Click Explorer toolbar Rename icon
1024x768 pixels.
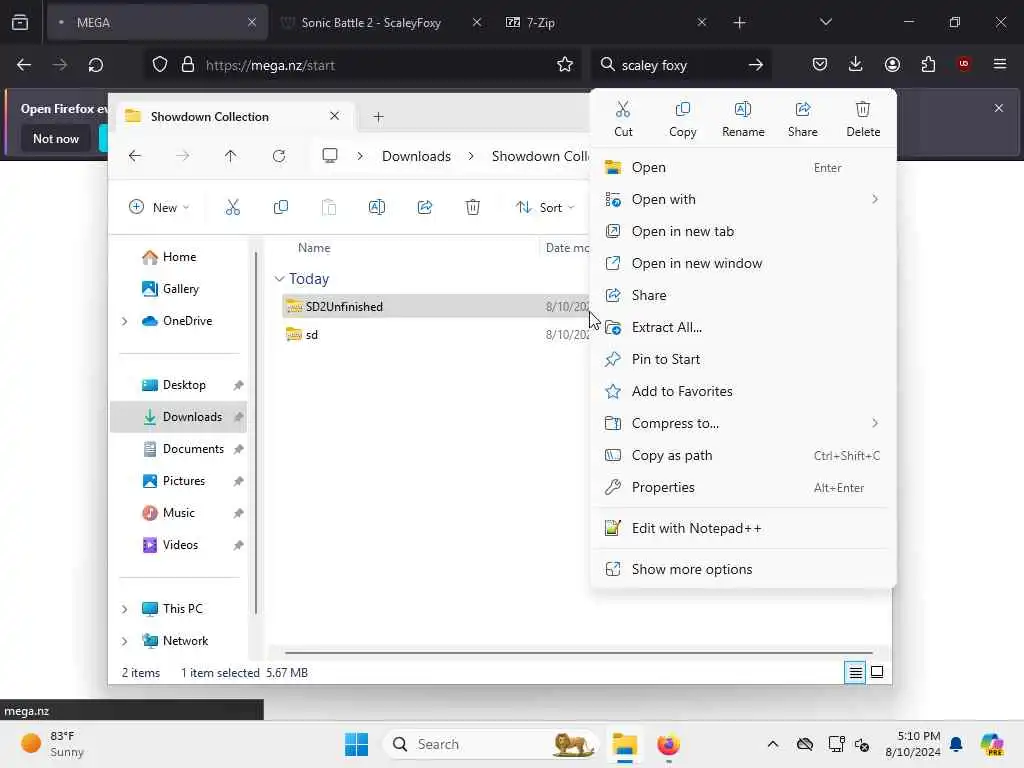tap(377, 208)
